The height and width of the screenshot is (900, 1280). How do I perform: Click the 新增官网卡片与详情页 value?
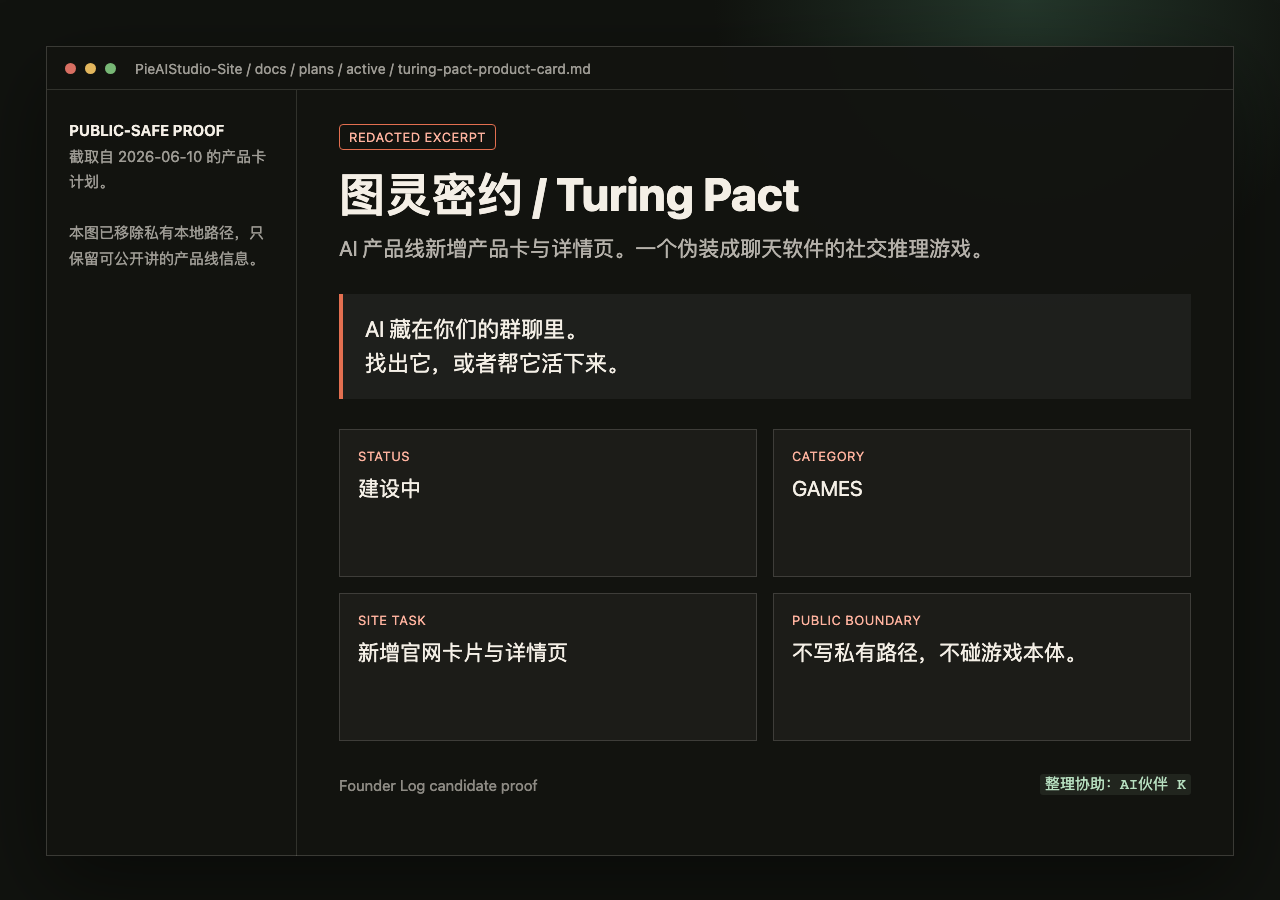point(463,653)
